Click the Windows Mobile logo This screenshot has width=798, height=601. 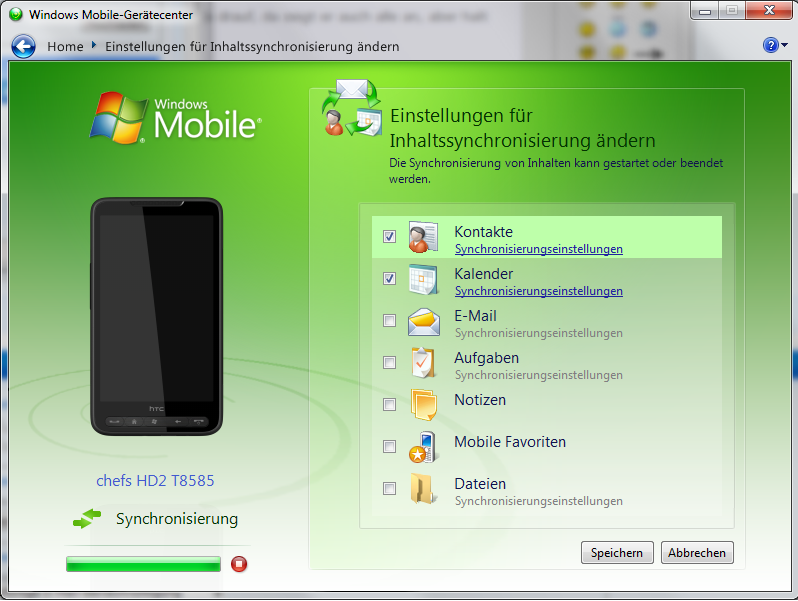click(x=176, y=118)
